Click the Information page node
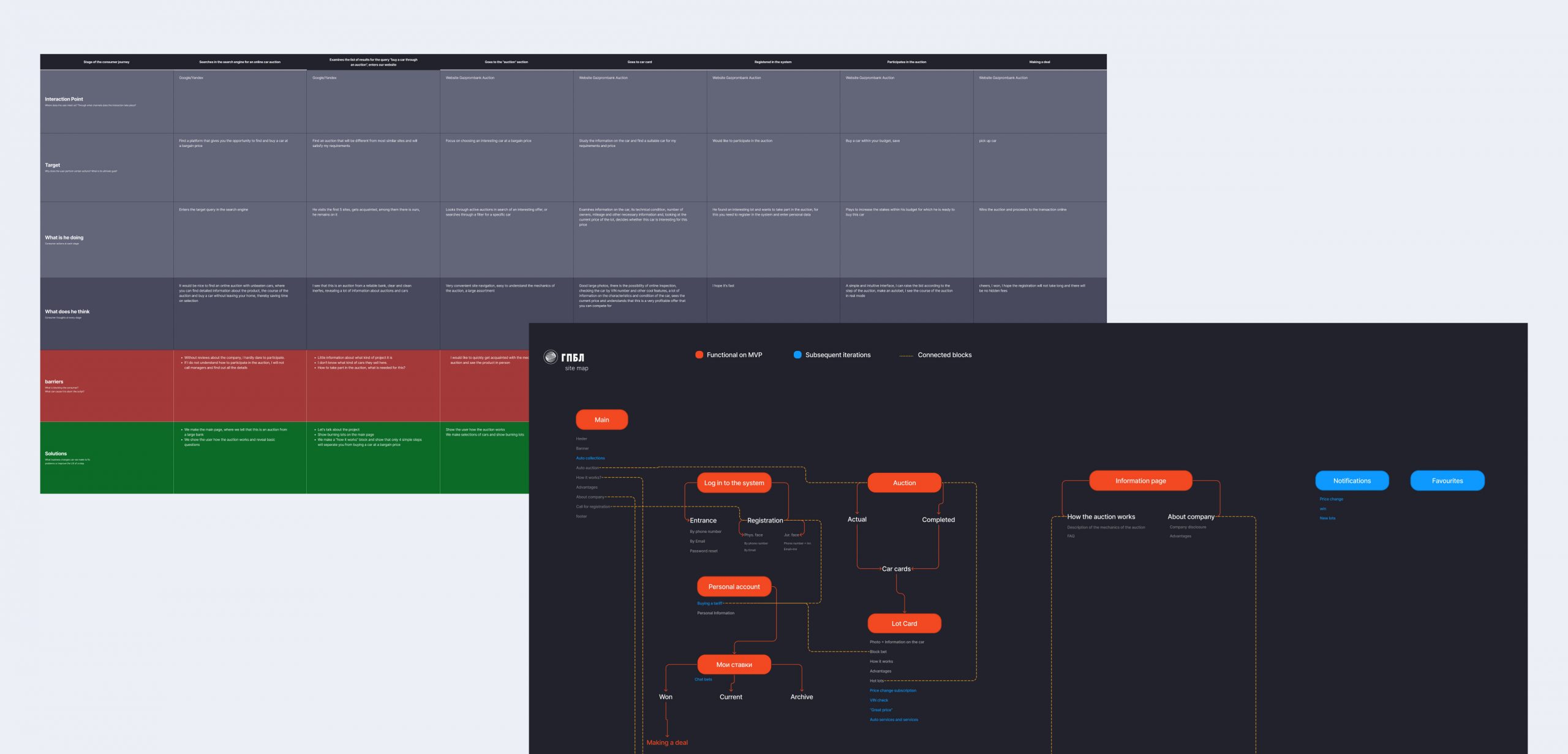This screenshot has height=754, width=1568. pyautogui.click(x=1140, y=481)
